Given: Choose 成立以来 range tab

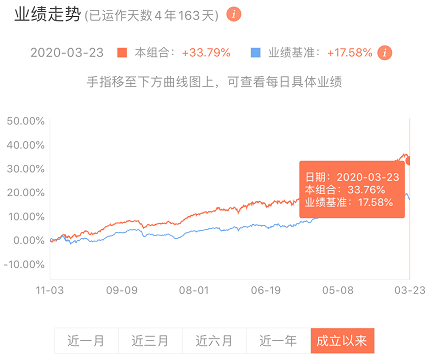Looking at the screenshot, I should pyautogui.click(x=342, y=341).
